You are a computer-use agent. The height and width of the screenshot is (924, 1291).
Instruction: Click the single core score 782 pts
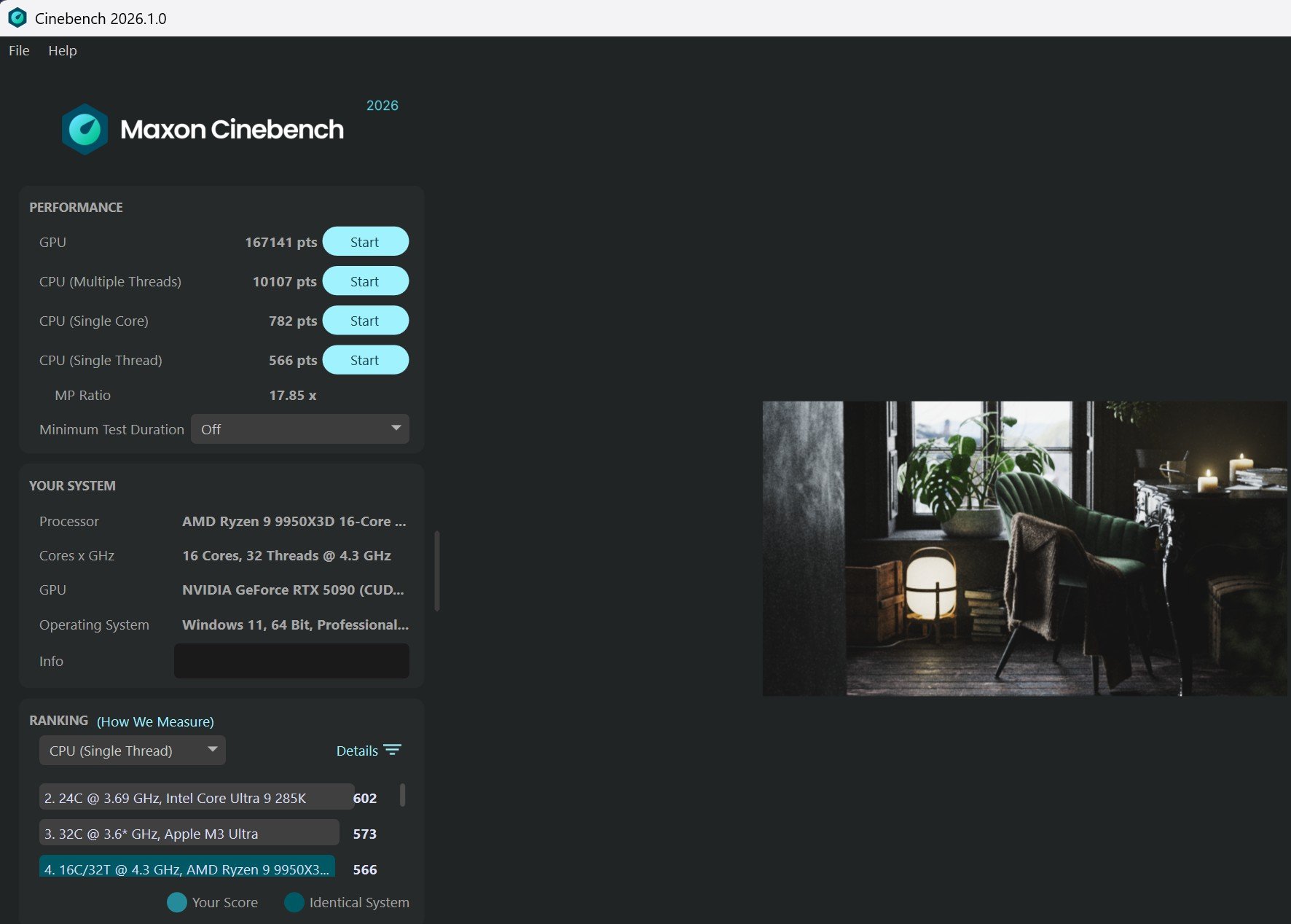click(293, 321)
